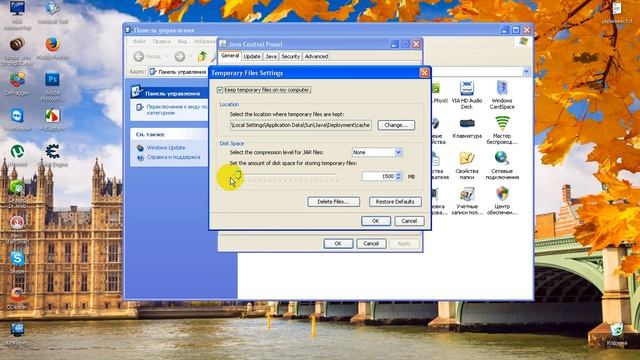Image resolution: width=640 pixels, height=360 pixels.
Task: Click Adobe Photoshop desktop icon
Action: (52, 86)
